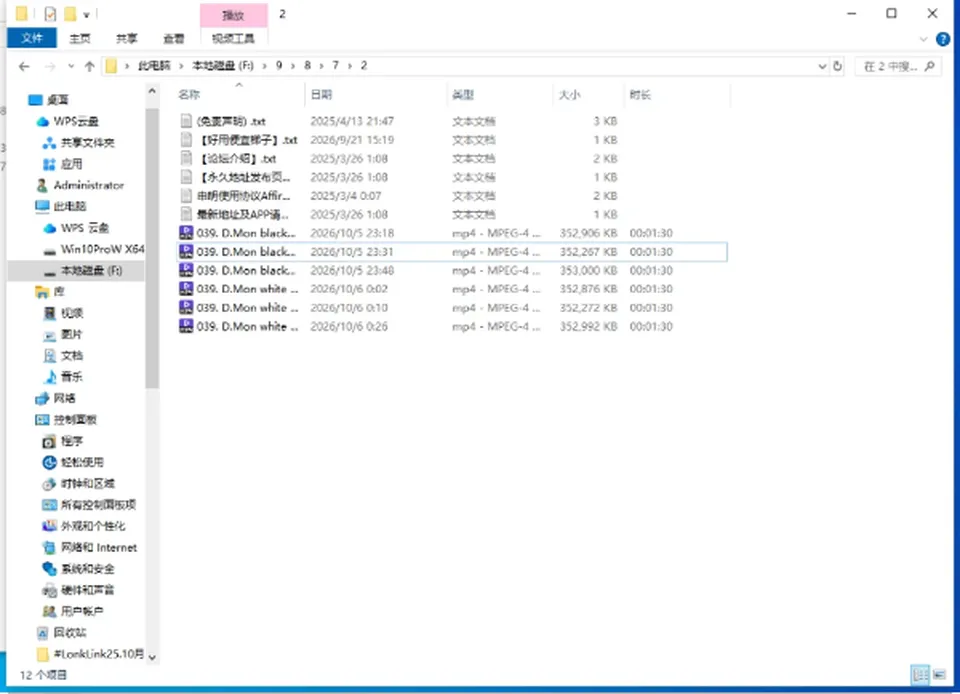The image size is (960, 694).
Task: Select the 【好用便宜梯子】.txt file
Action: [x=452, y=140]
